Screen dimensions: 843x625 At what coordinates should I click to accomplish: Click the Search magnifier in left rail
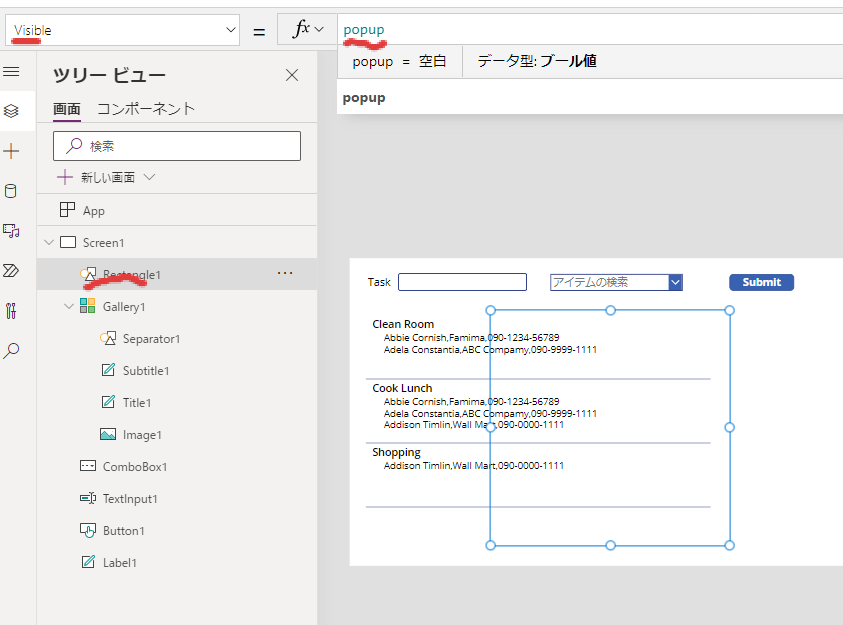click(11, 351)
